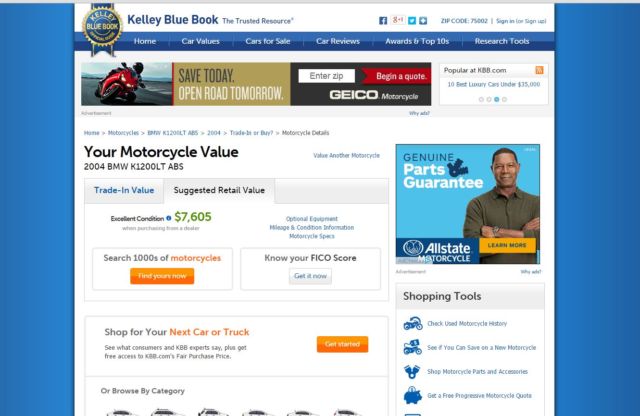Click the Get started button
This screenshot has width=640, height=416.
point(342,344)
